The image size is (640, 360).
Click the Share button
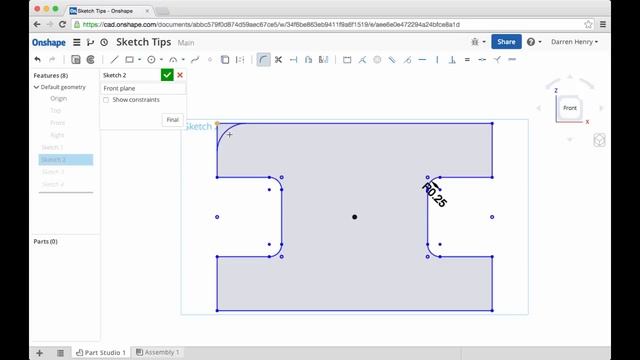(x=506, y=42)
